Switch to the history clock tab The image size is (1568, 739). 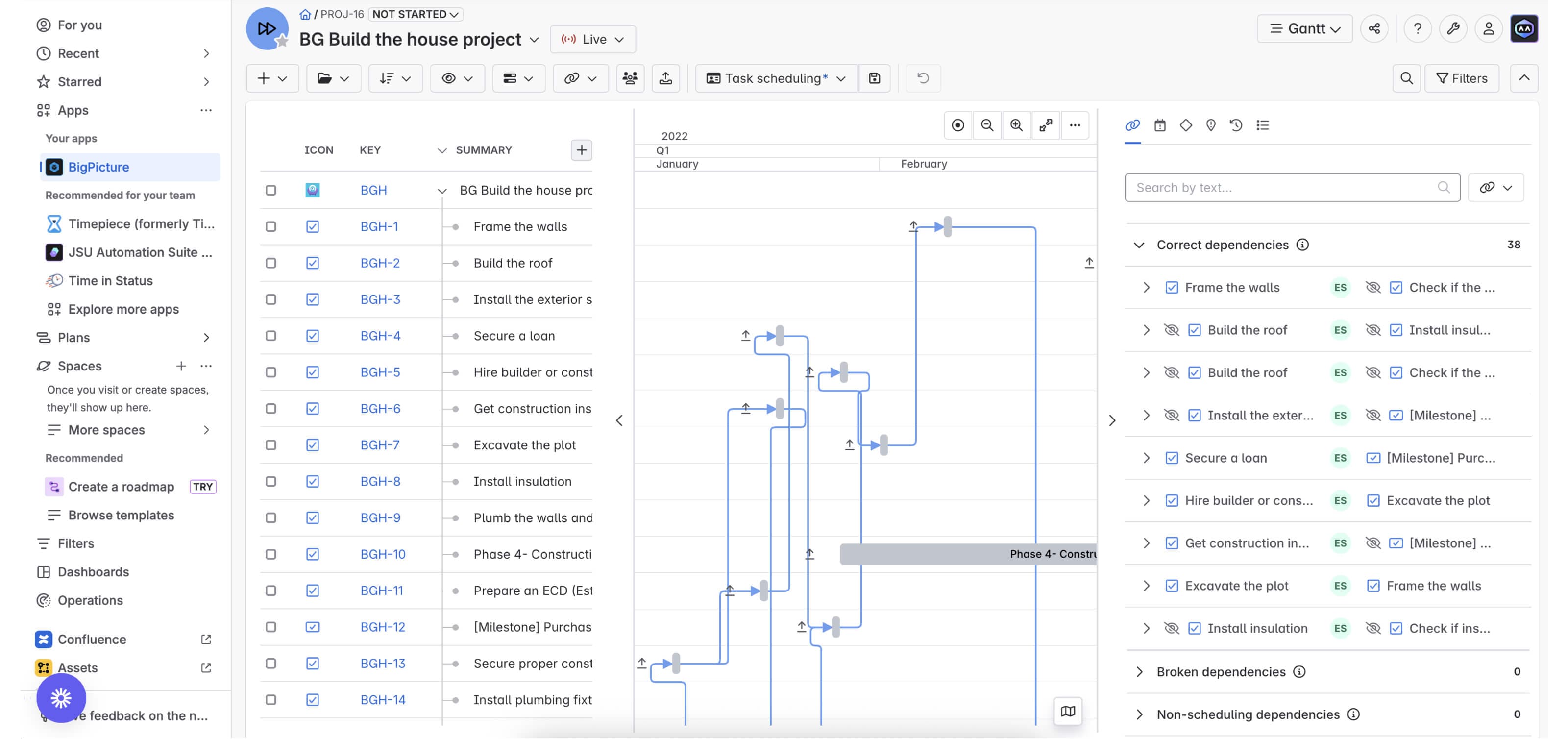click(1236, 125)
